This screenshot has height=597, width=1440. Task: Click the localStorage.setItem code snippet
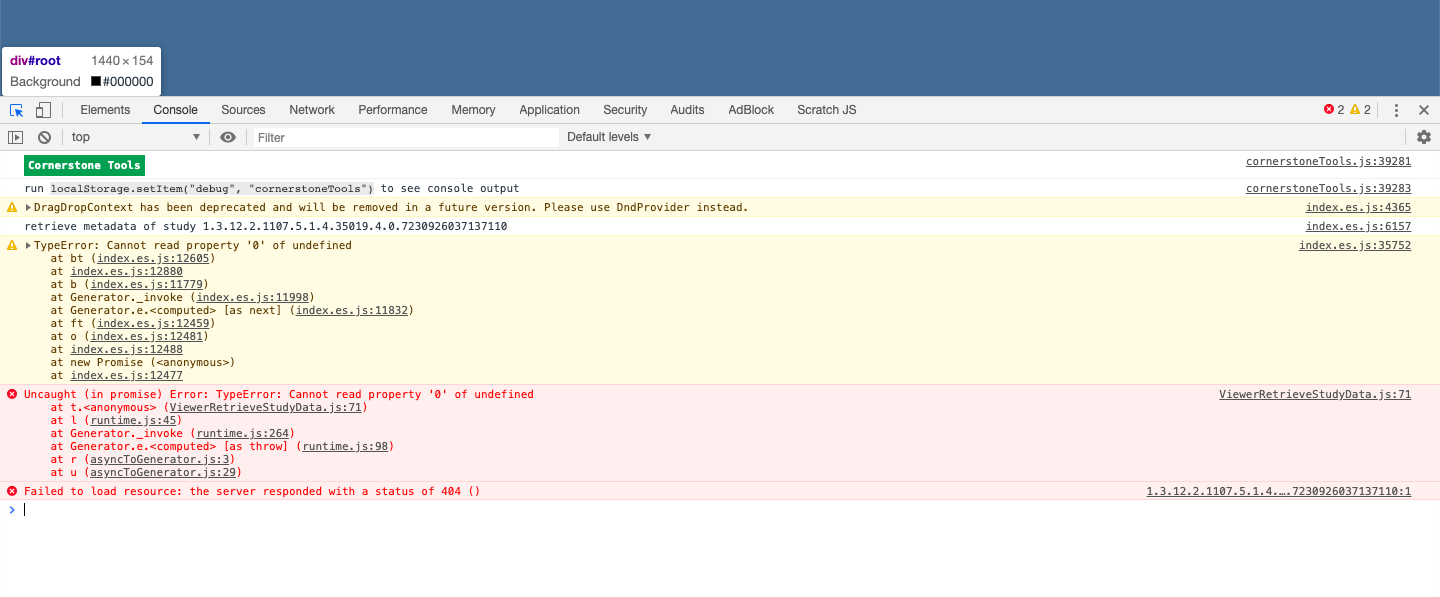(212, 188)
